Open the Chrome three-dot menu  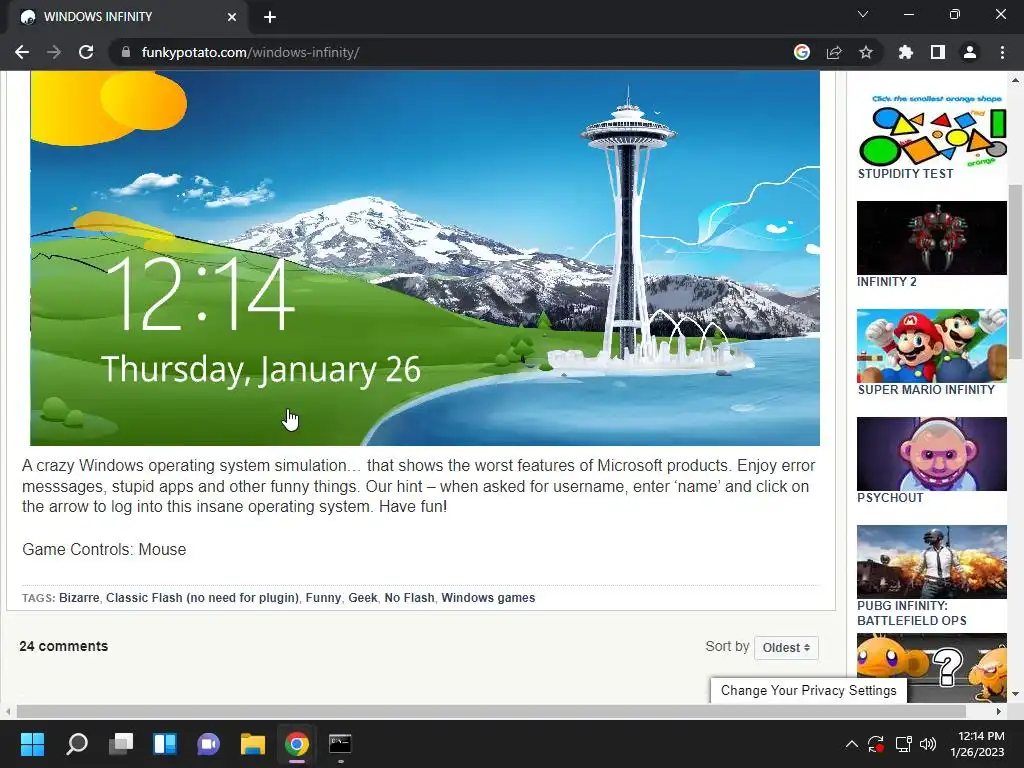click(1002, 52)
